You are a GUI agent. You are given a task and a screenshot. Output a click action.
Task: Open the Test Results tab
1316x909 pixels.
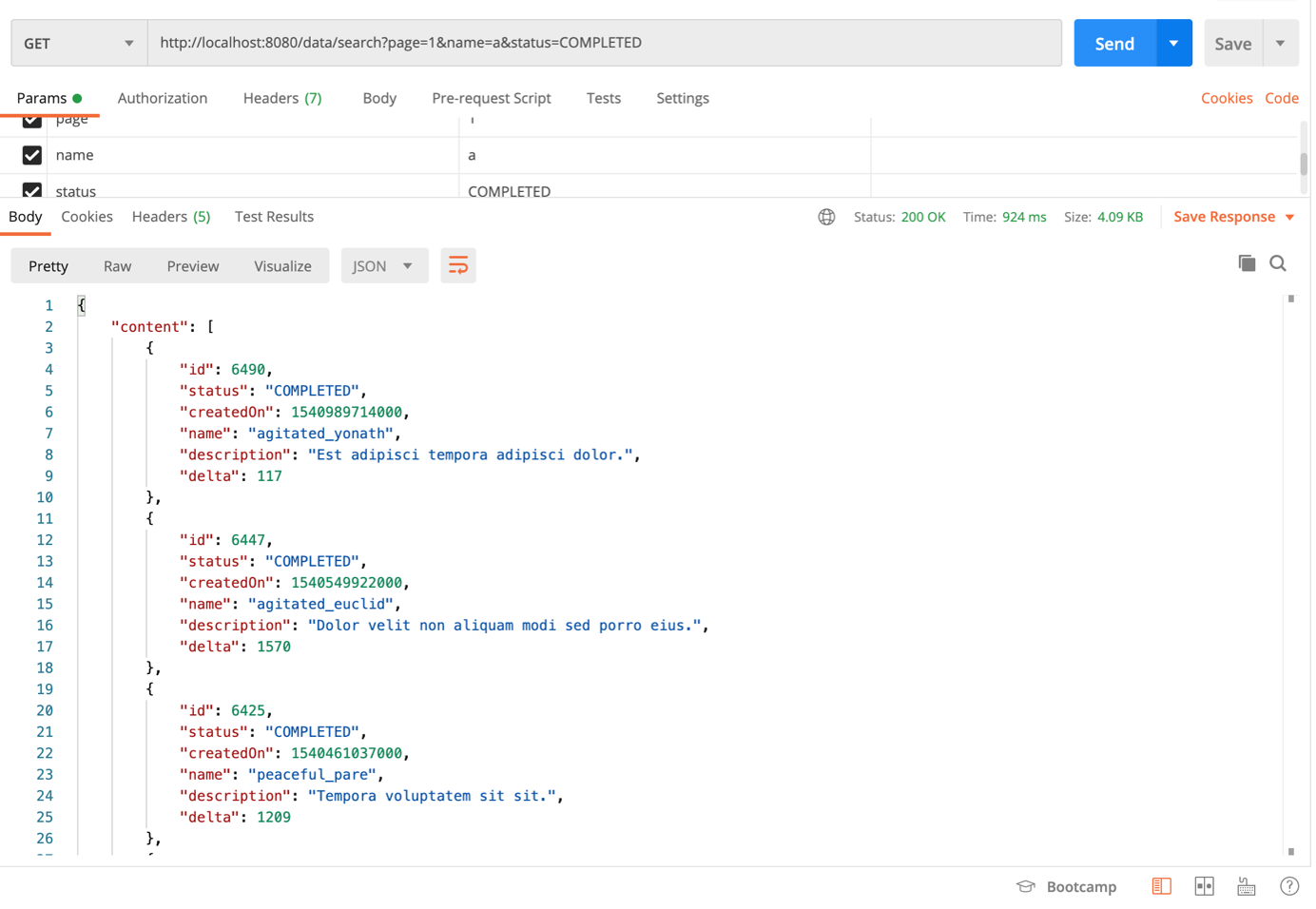coord(274,217)
